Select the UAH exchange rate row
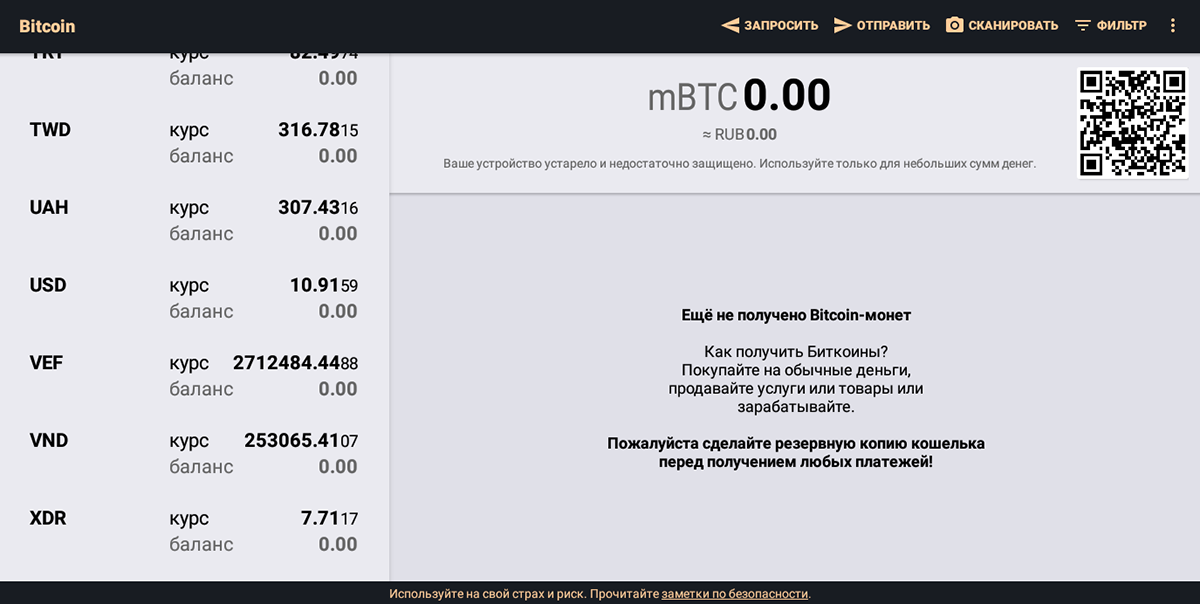The height and width of the screenshot is (604, 1200). tap(194, 221)
